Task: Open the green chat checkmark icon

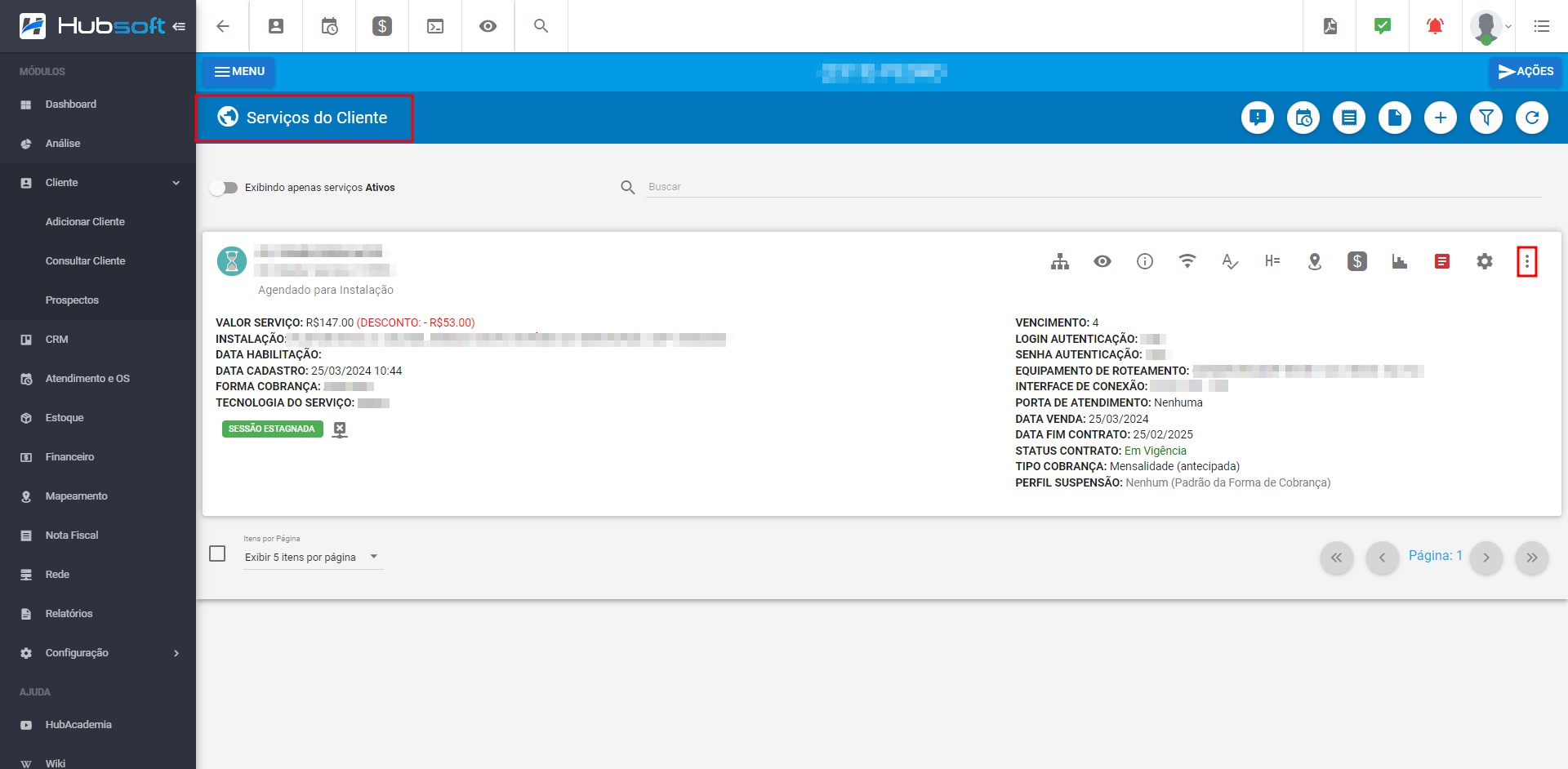Action: (1383, 26)
